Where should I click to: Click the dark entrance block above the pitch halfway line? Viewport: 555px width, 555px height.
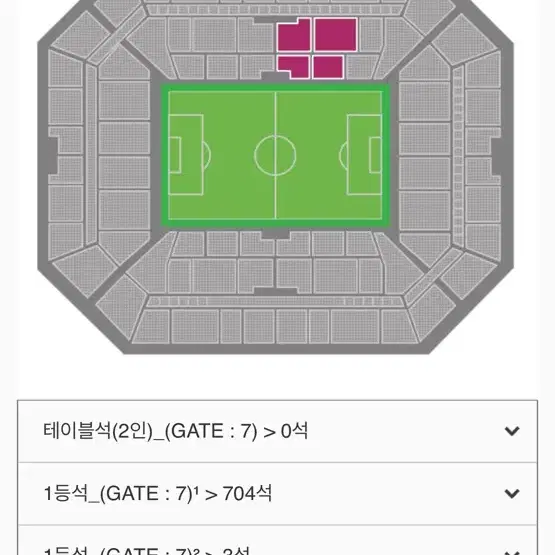click(275, 76)
